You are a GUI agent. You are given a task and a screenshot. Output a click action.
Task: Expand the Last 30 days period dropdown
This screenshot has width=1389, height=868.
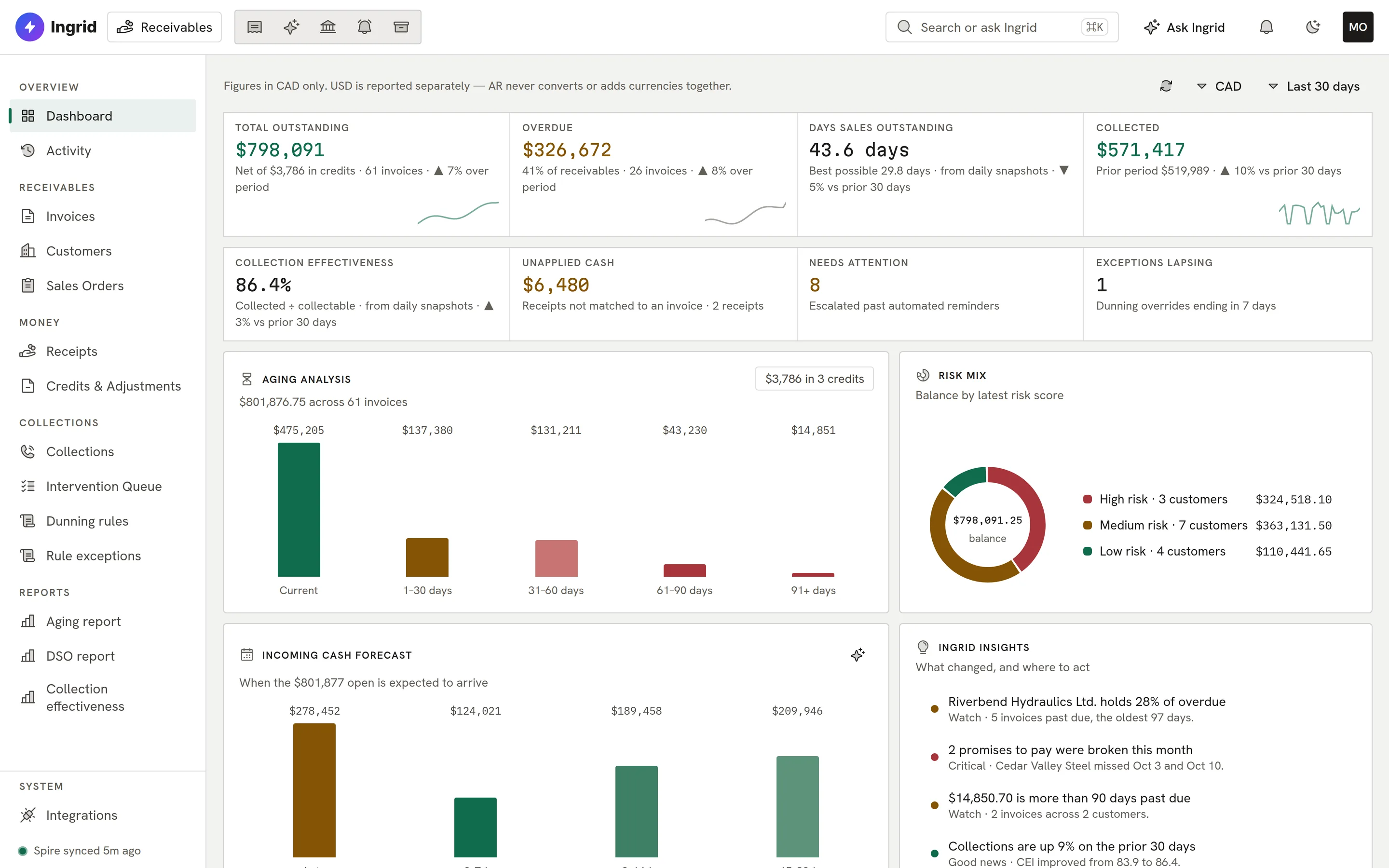tap(1314, 86)
